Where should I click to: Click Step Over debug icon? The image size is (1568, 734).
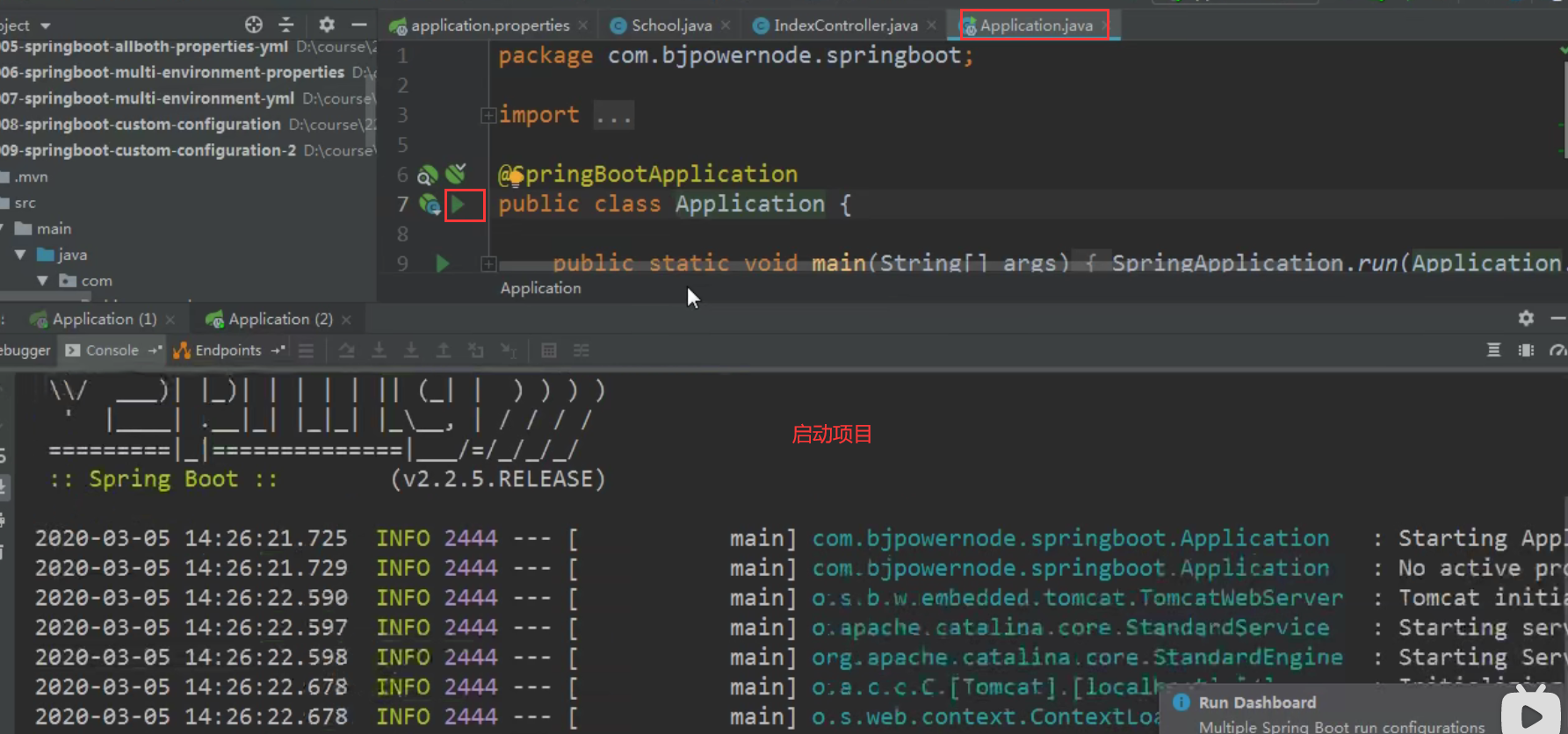pos(347,350)
